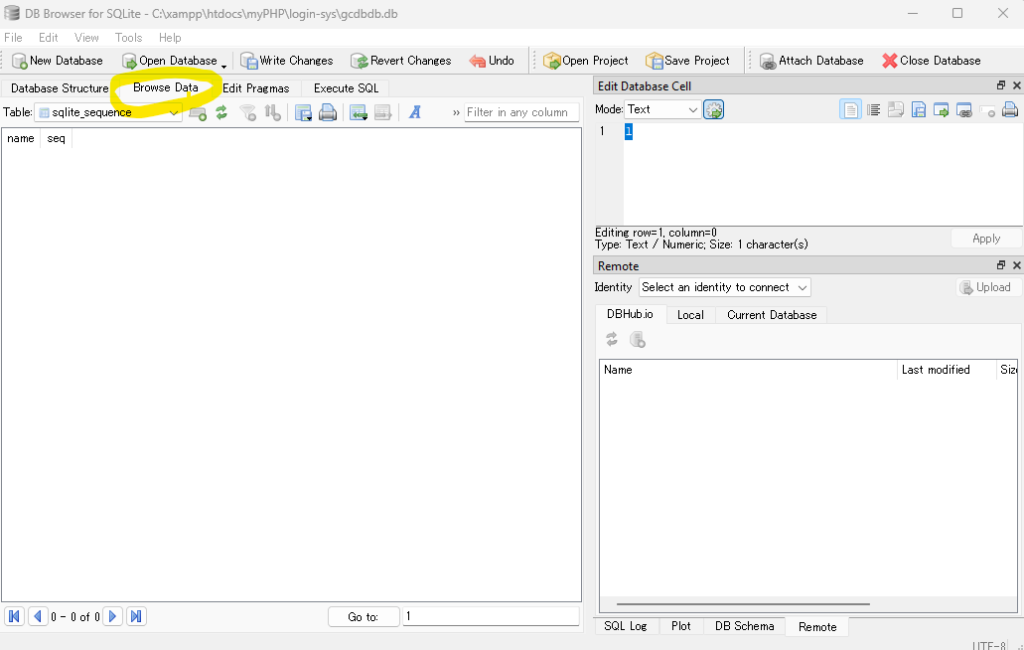This screenshot has width=1024, height=650.
Task: Toggle auto-switch mode button next to Mode
Action: coord(714,110)
